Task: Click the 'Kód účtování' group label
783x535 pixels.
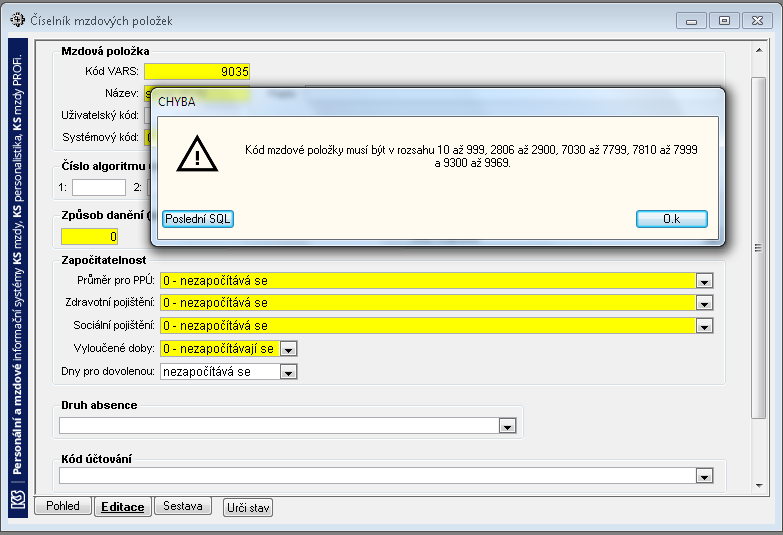Action: tap(96, 459)
